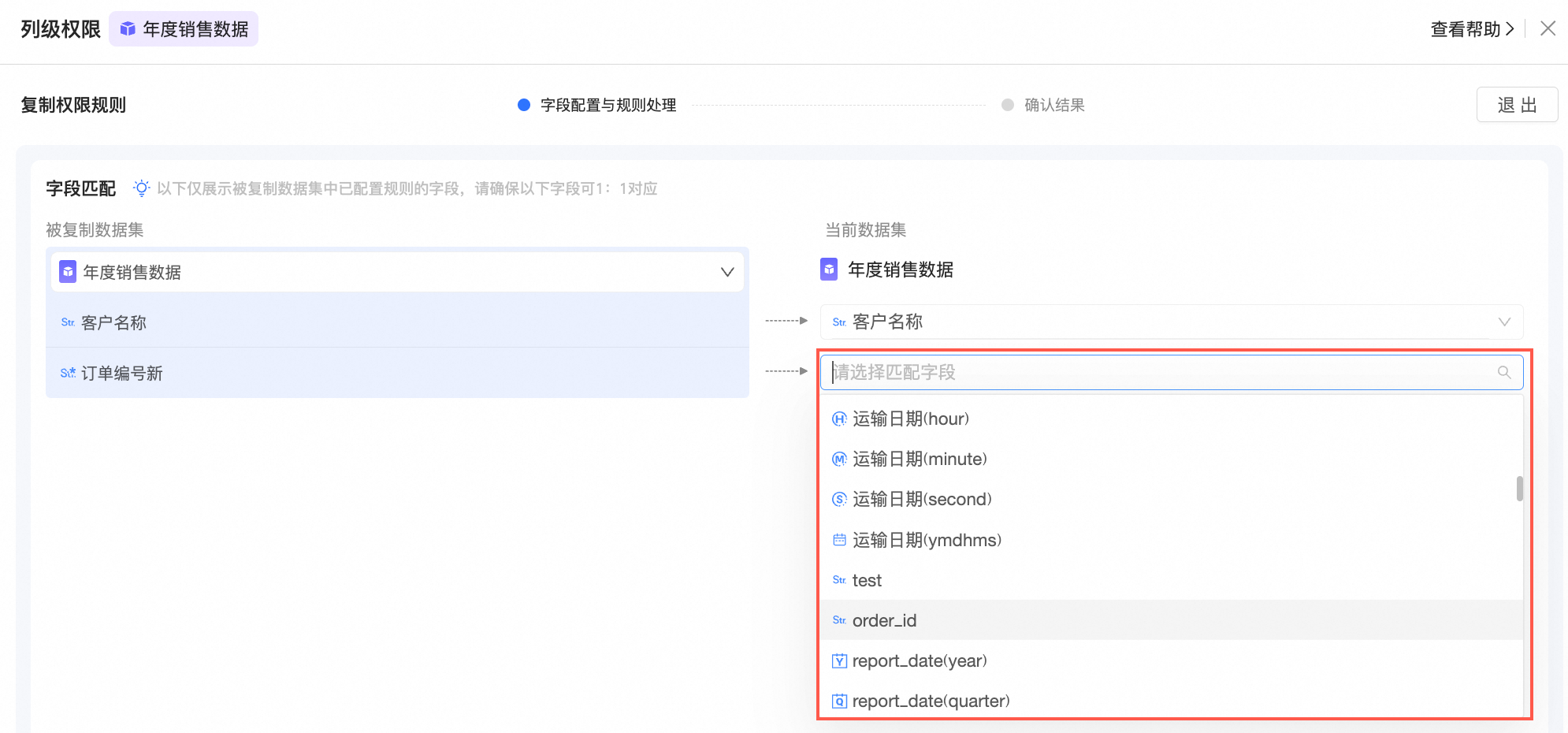Click the 复制权限规则 heading
The height and width of the screenshot is (733, 1568).
[x=73, y=105]
